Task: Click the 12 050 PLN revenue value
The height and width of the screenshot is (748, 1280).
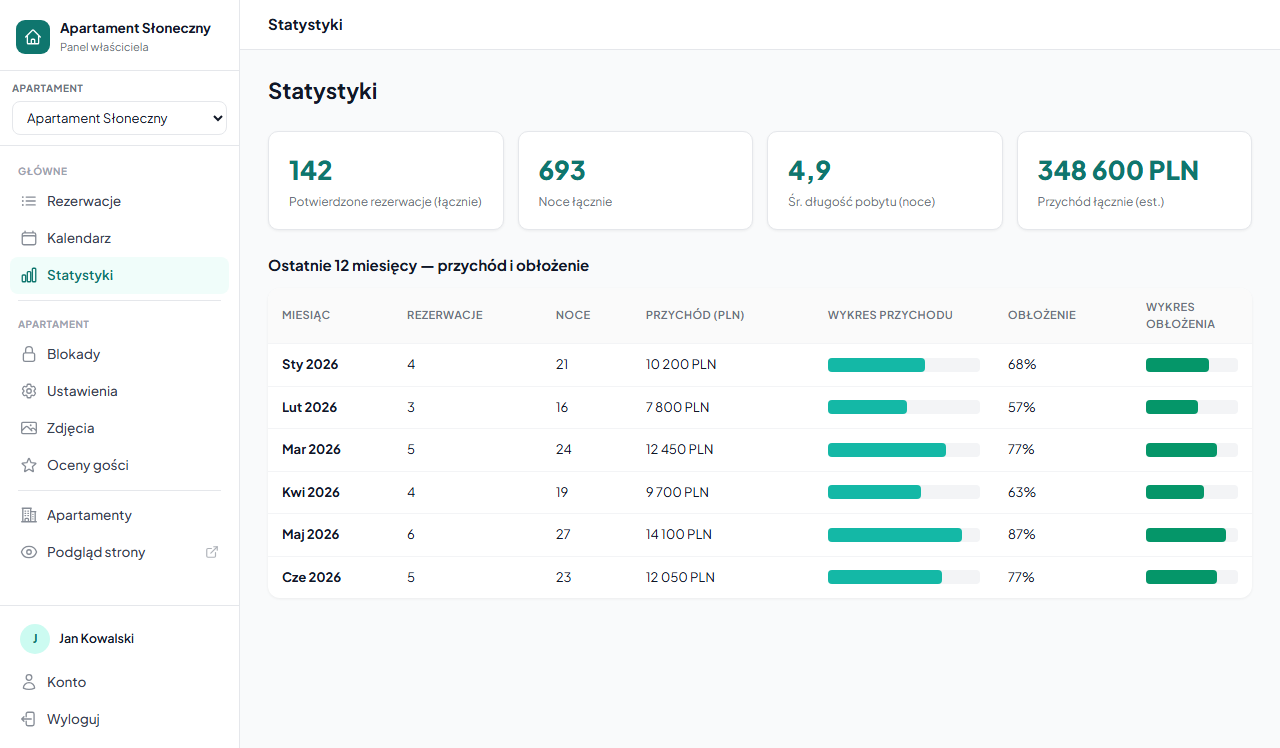Action: [x=680, y=577]
